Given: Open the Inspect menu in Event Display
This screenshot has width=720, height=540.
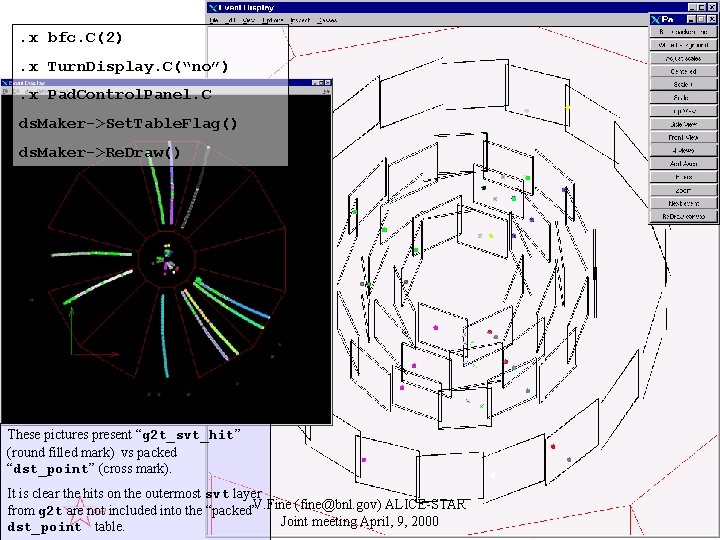Looking at the screenshot, I should coord(301,20).
